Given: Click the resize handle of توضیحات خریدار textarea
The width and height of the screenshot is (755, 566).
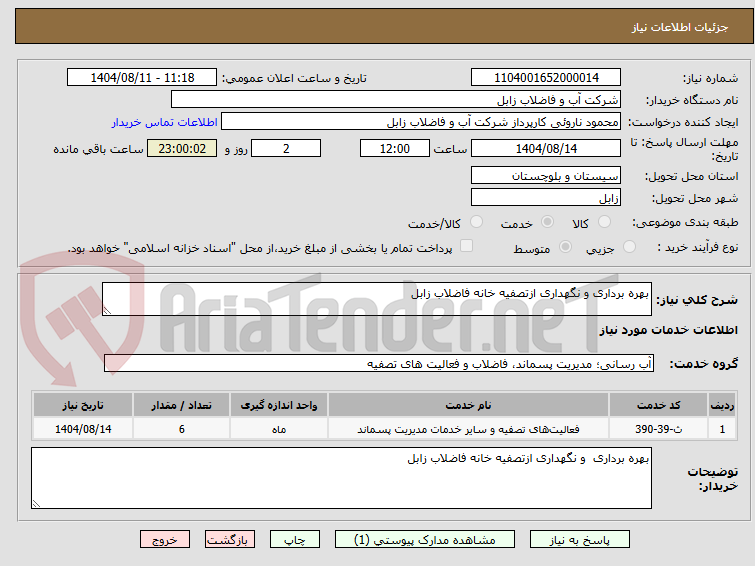Looking at the screenshot, I should coord(36,504).
